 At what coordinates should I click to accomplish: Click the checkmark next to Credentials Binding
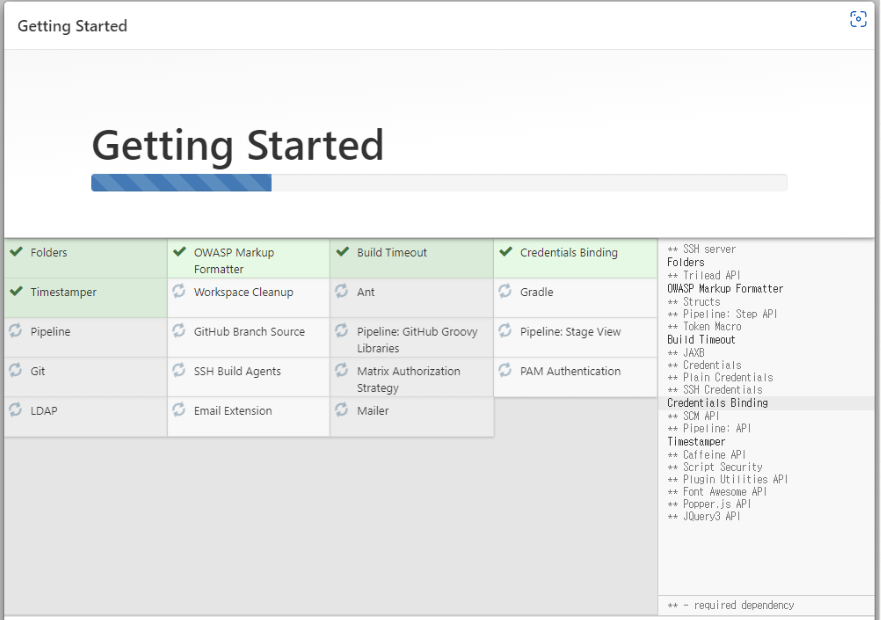(x=506, y=251)
